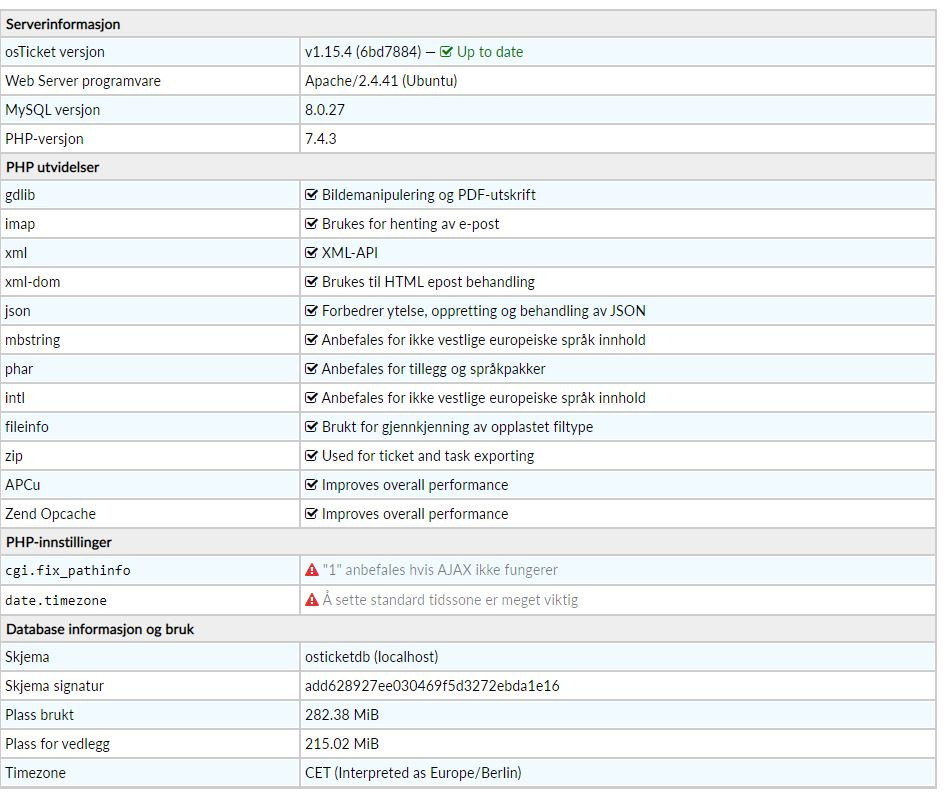947x793 pixels.
Task: Click the check icon for xml-dom row
Action: click(x=311, y=282)
